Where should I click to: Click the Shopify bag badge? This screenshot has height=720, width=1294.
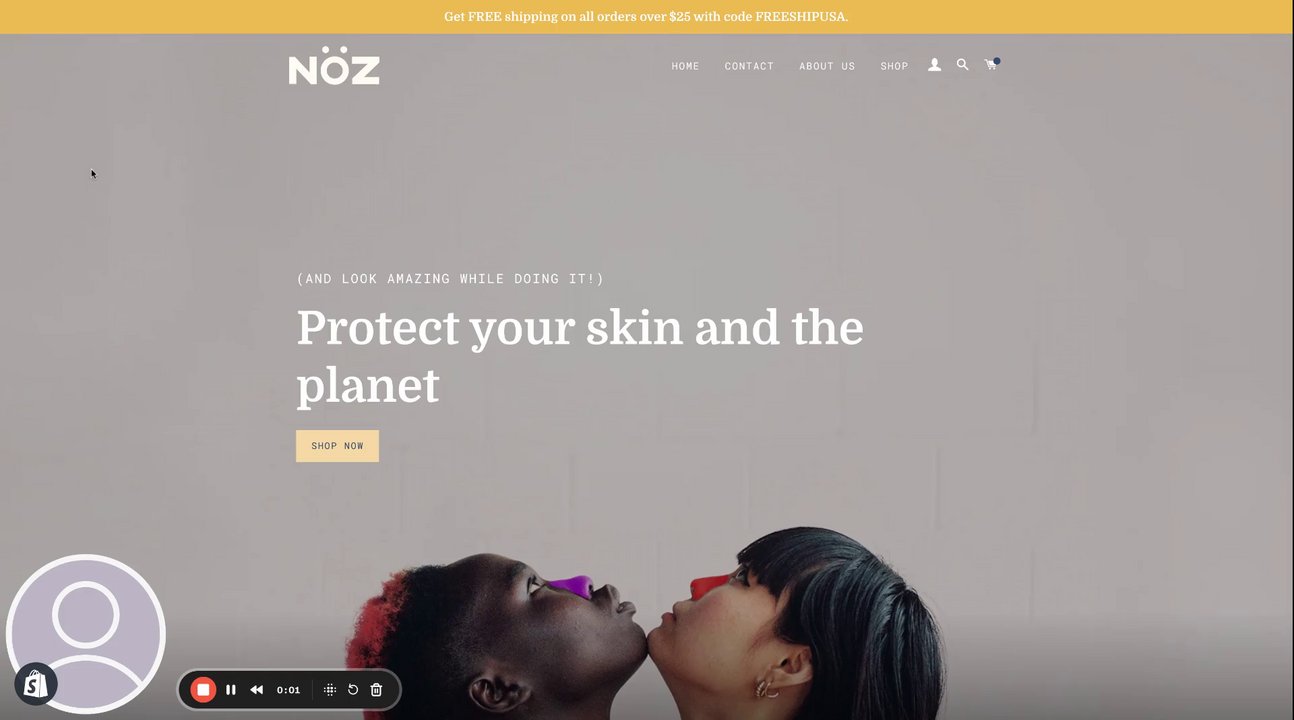pyautogui.click(x=36, y=684)
